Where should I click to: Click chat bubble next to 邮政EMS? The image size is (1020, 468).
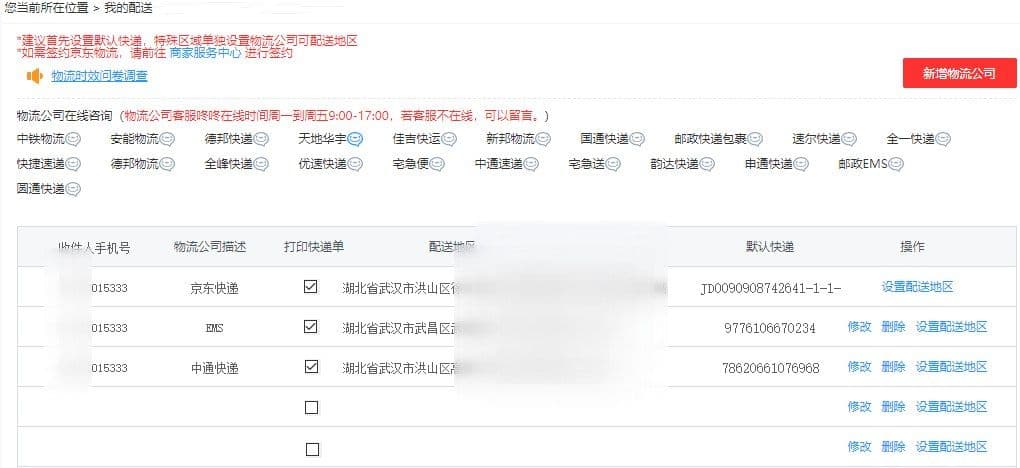[x=896, y=164]
